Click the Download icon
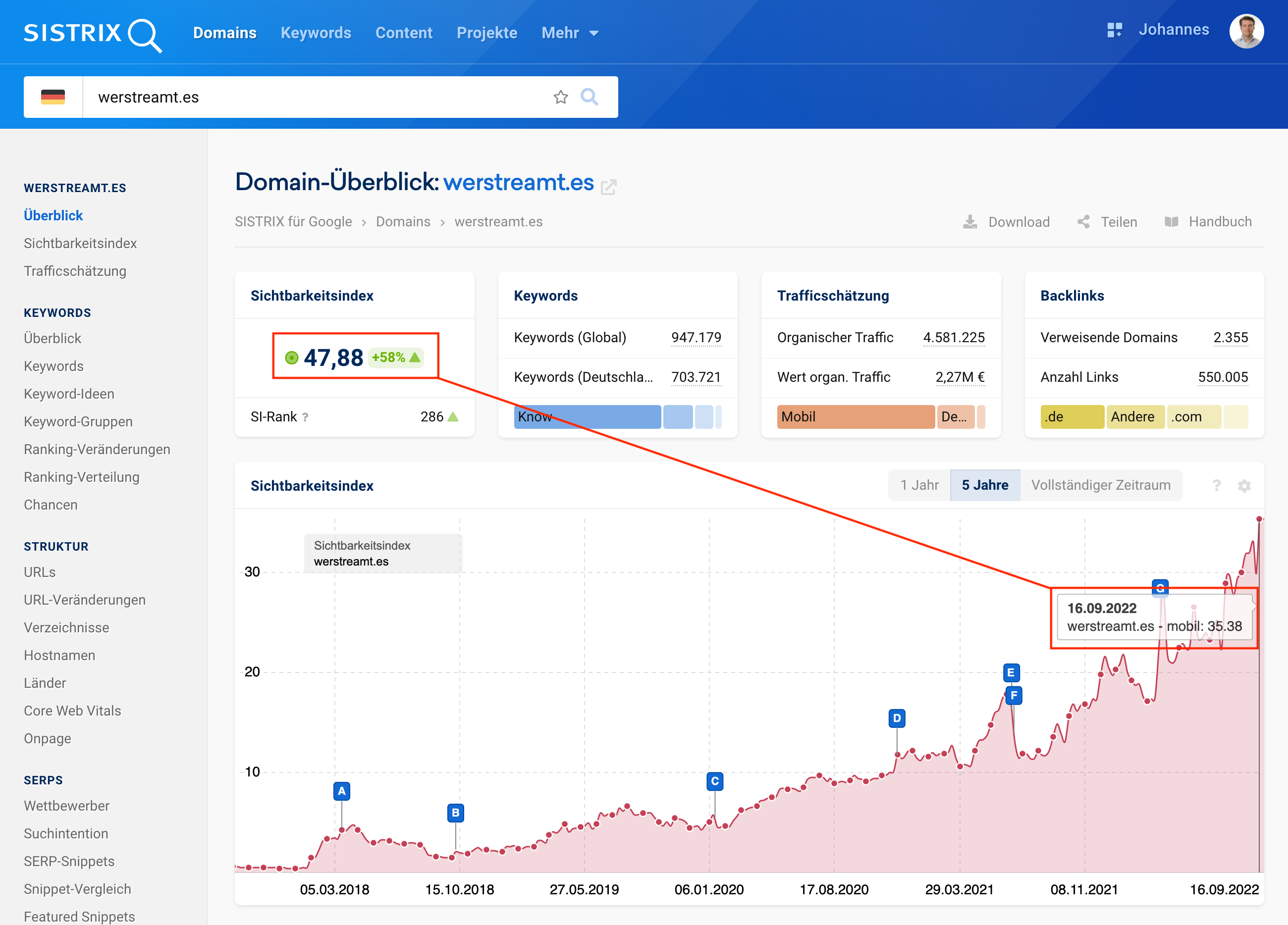1288x925 pixels. tap(970, 222)
